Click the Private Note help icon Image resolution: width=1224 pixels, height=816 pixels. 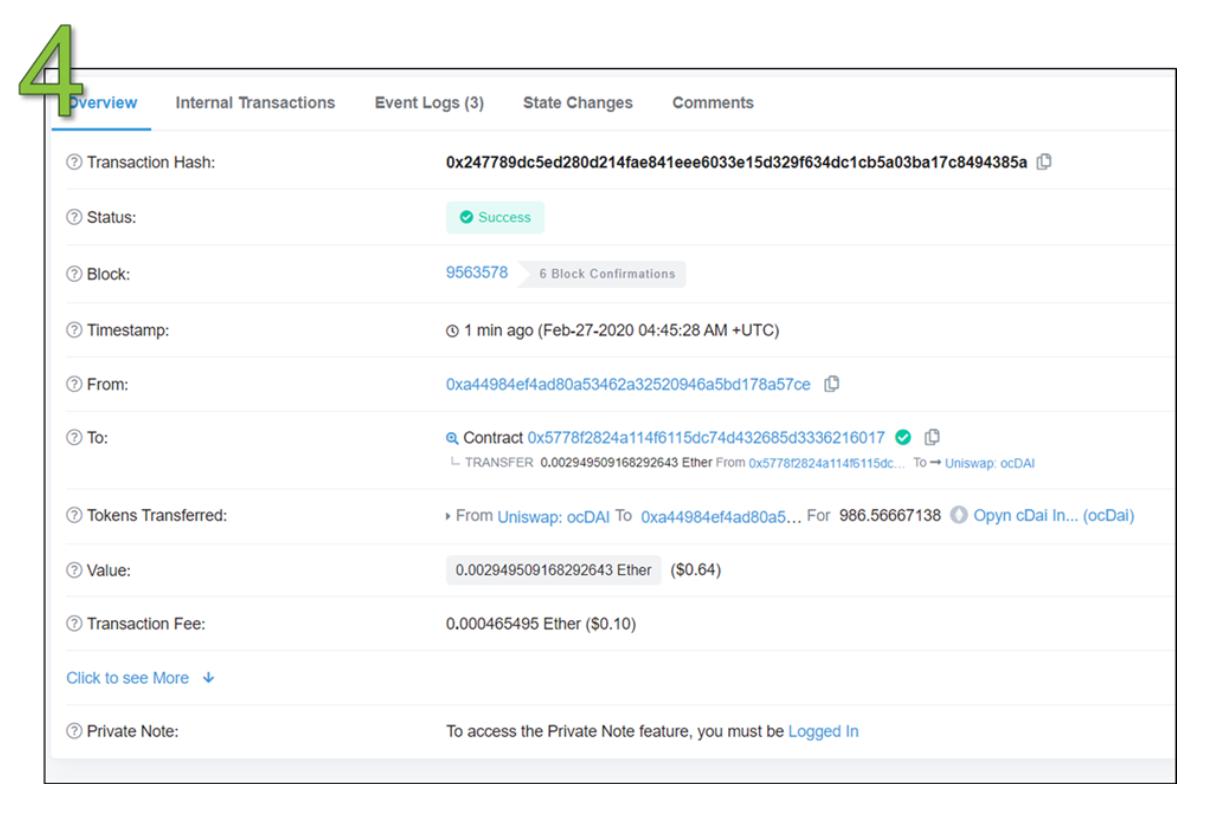coord(74,732)
